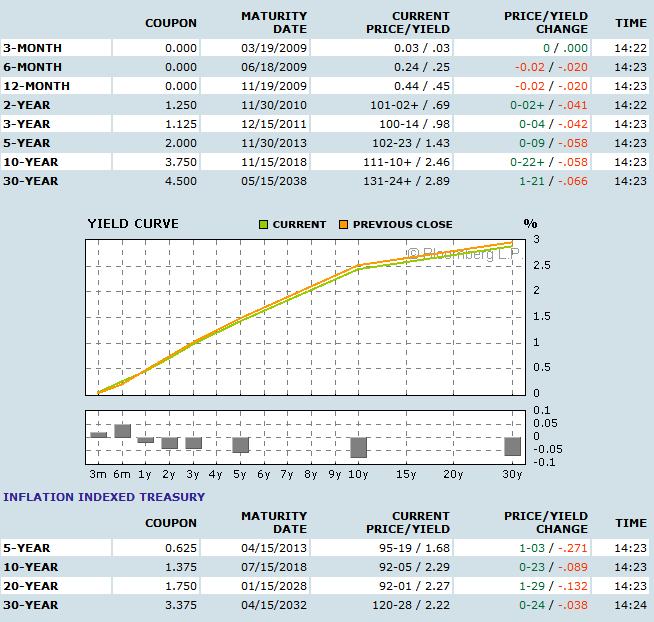Select the 6-MONTH row label
Screen dimensions: 654x622
(x=33, y=67)
